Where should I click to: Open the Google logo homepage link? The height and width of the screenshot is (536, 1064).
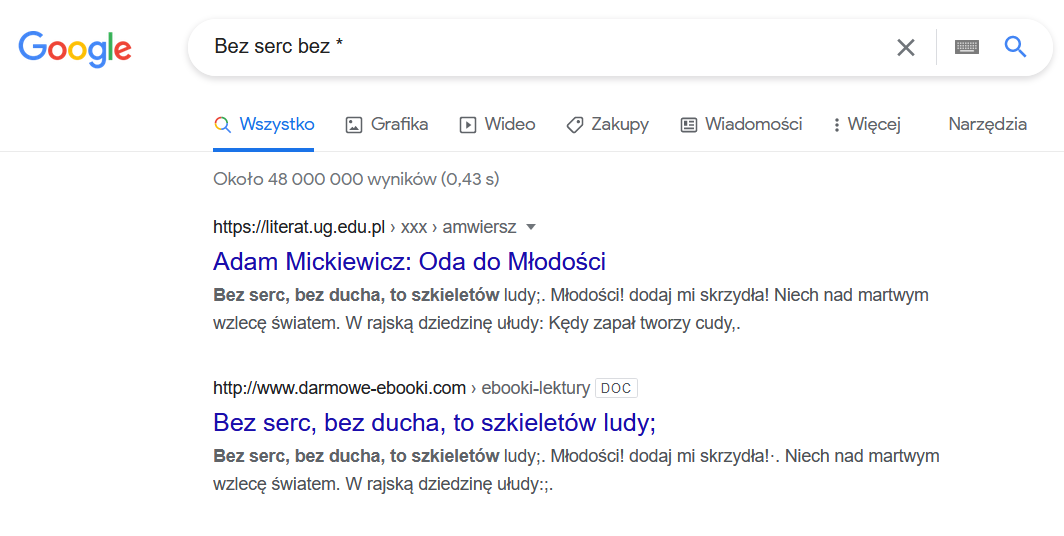click(x=75, y=48)
